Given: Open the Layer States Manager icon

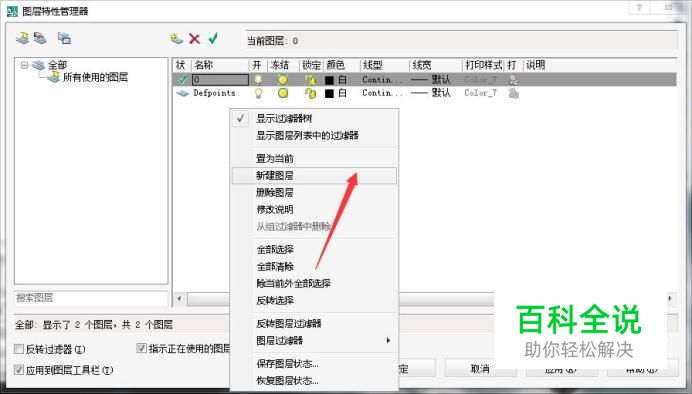Looking at the screenshot, I should 64,38.
